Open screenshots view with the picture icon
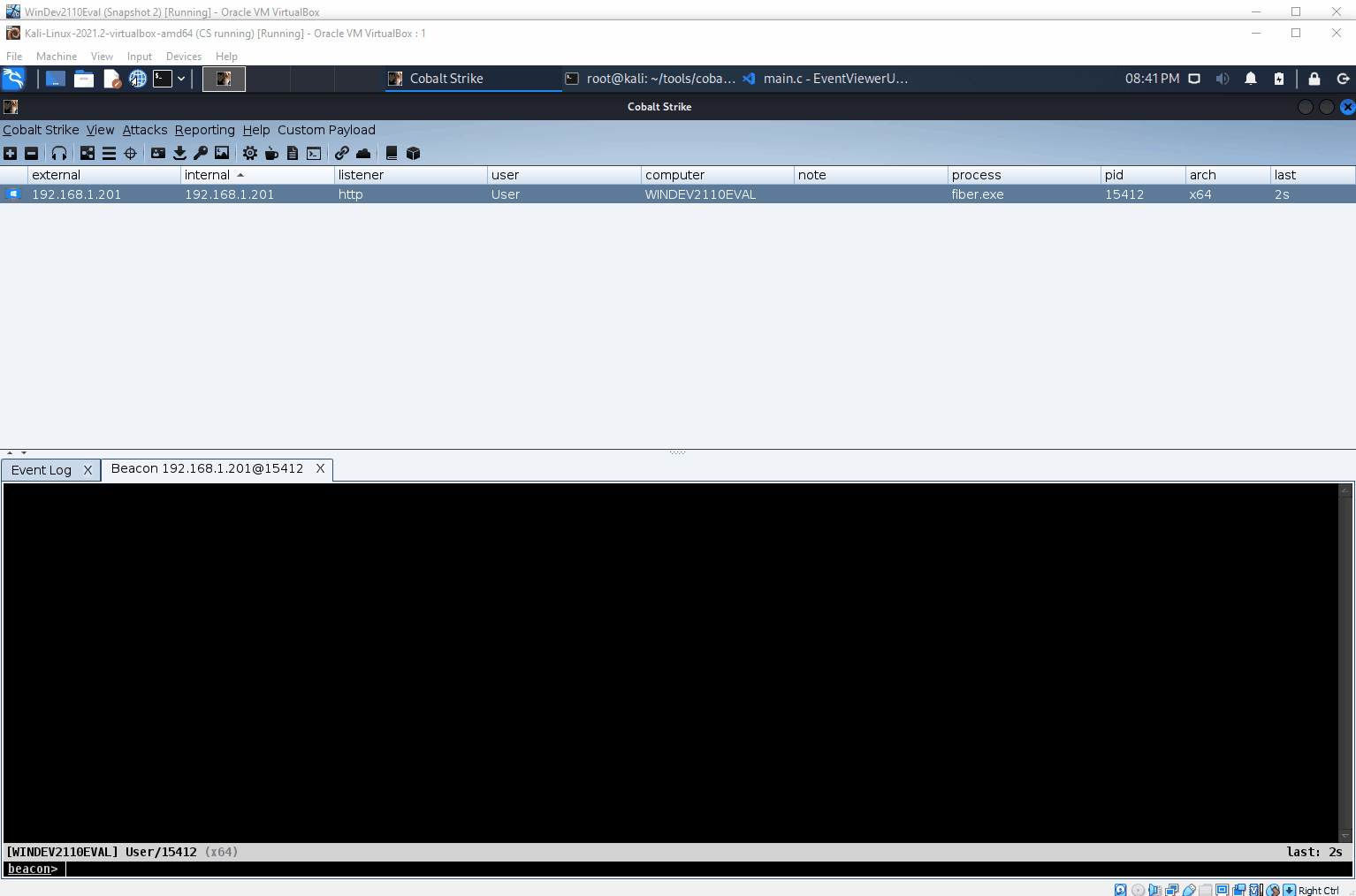 pos(222,153)
